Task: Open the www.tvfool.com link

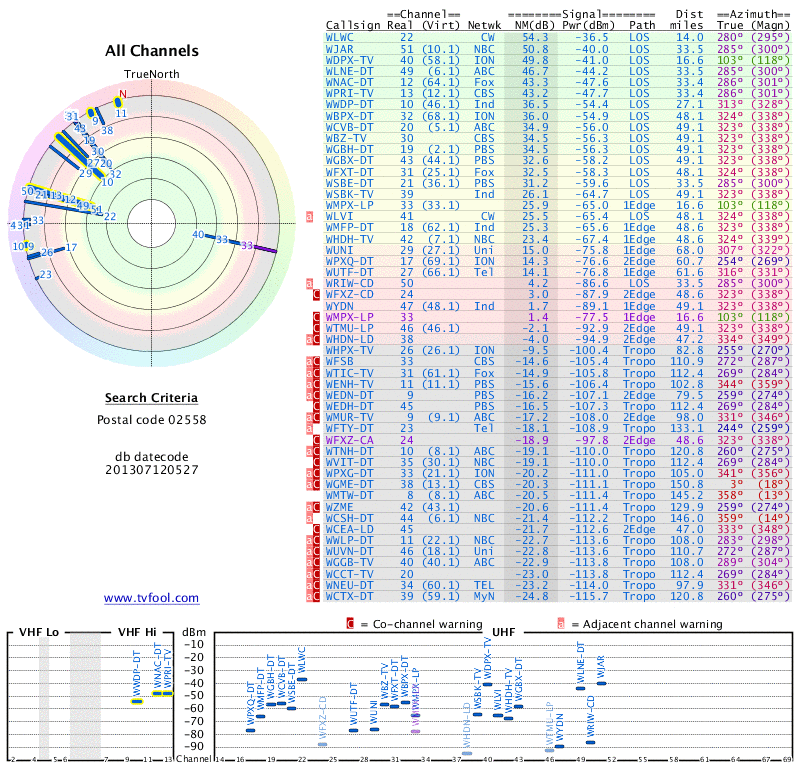Action: click(x=151, y=598)
